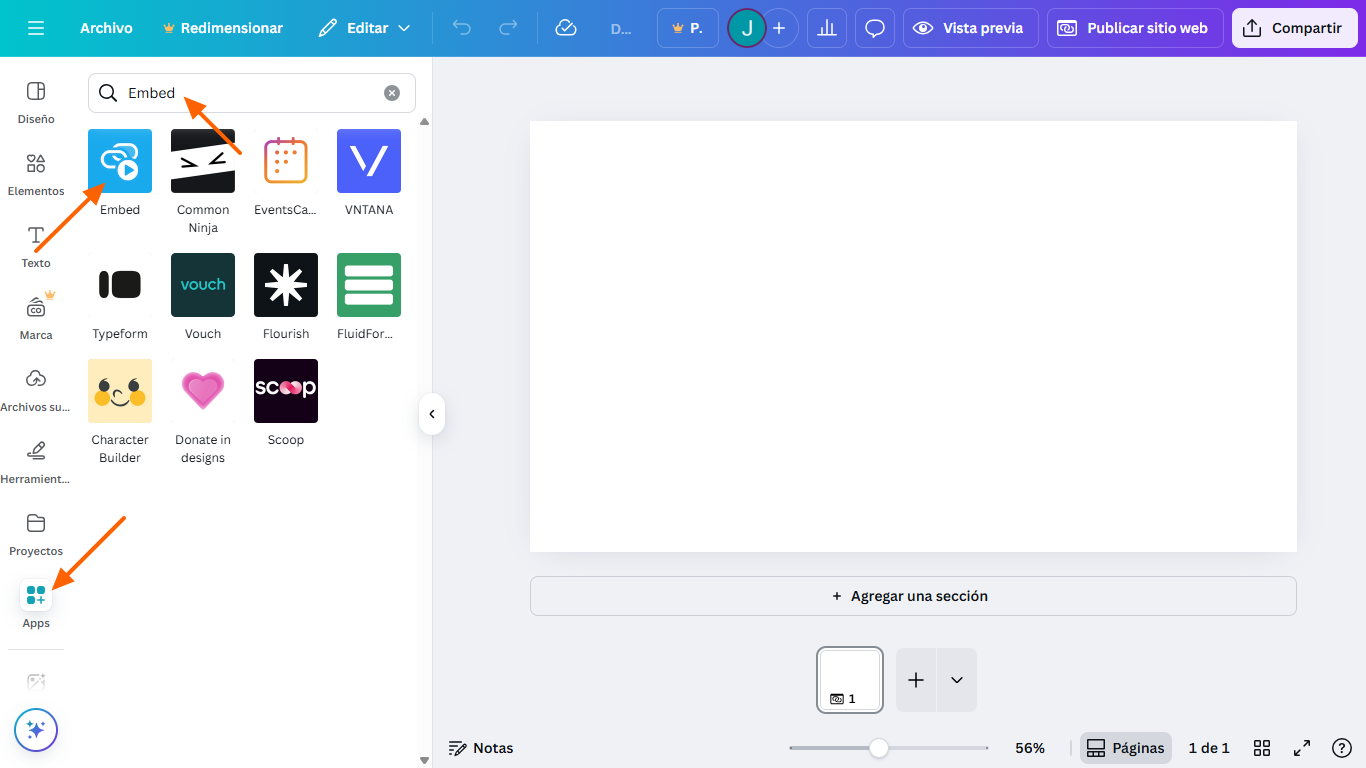This screenshot has width=1366, height=768.
Task: Expand the Editar dropdown
Action: coord(364,28)
